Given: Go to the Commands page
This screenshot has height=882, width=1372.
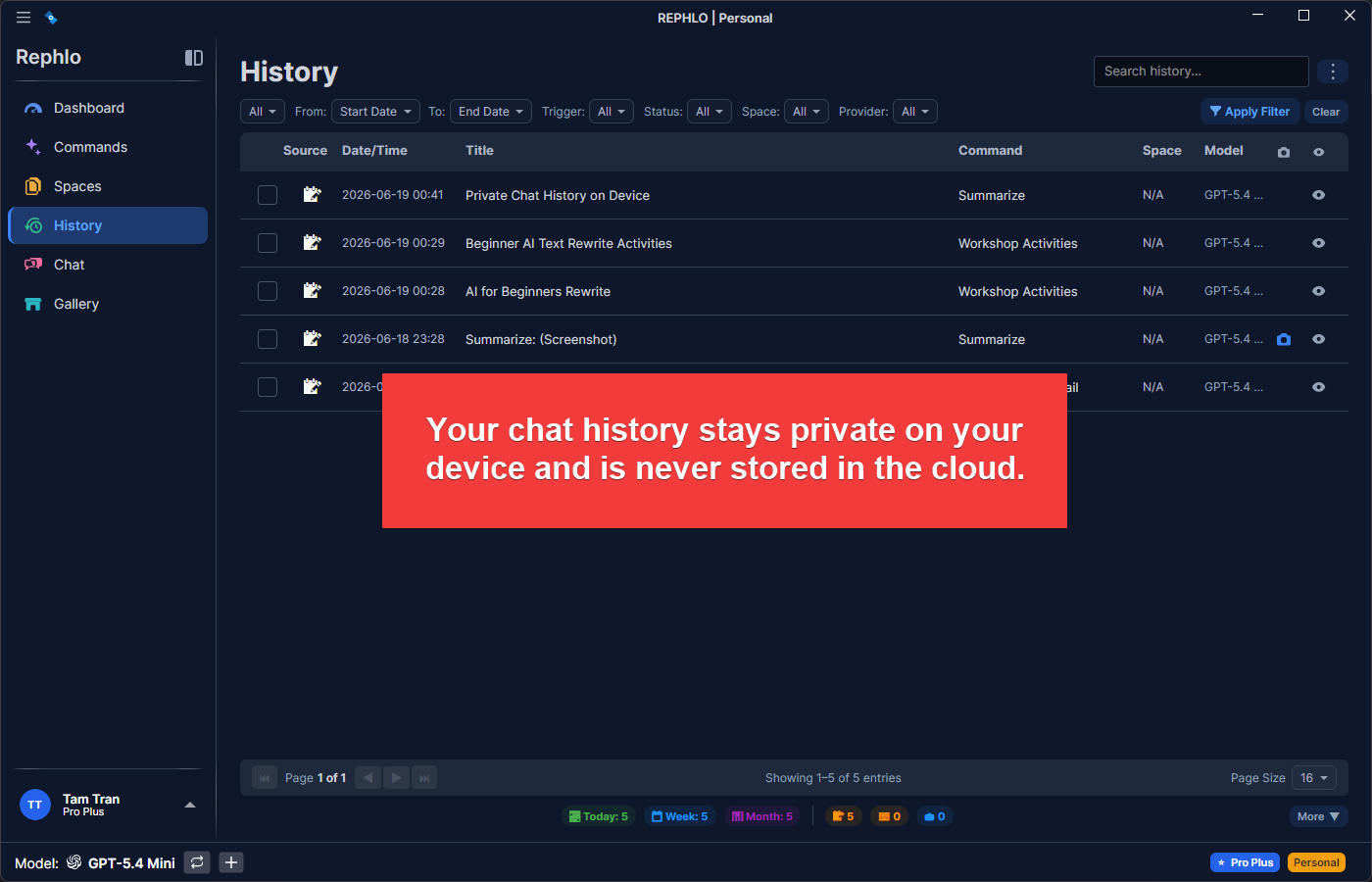Looking at the screenshot, I should 108,147.
